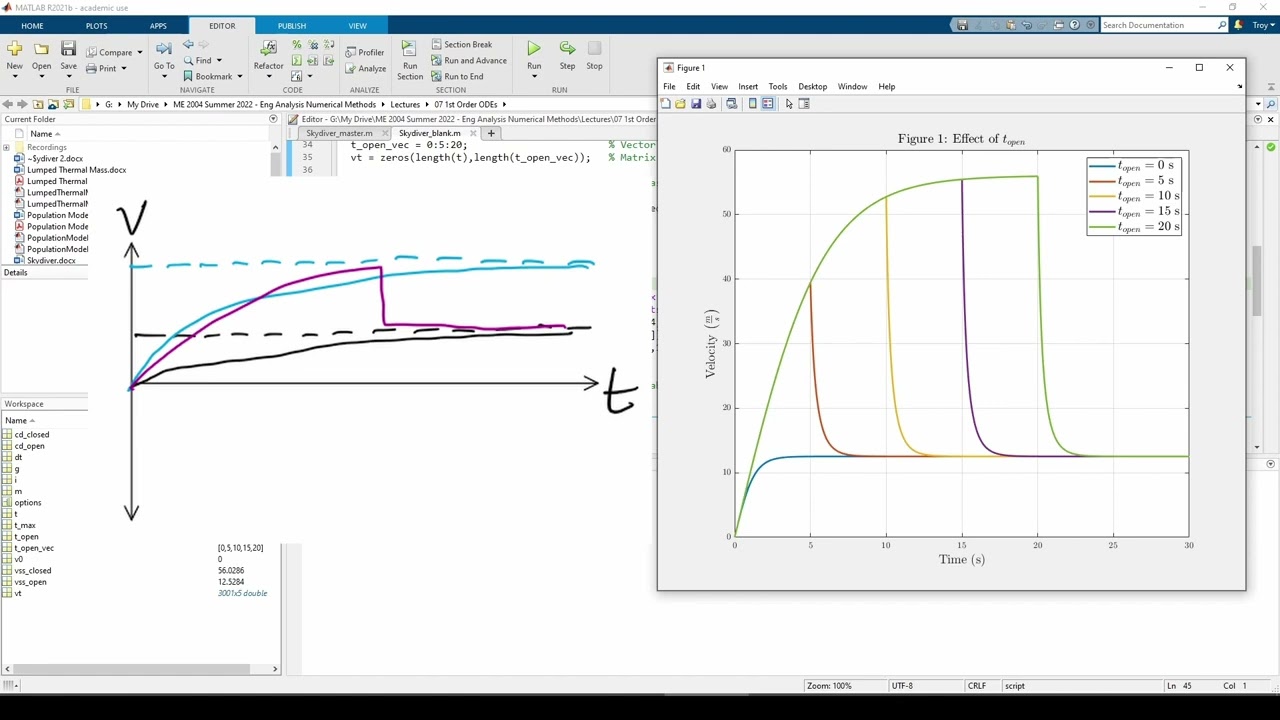Click the Up One Level folder icon

pos(38,104)
